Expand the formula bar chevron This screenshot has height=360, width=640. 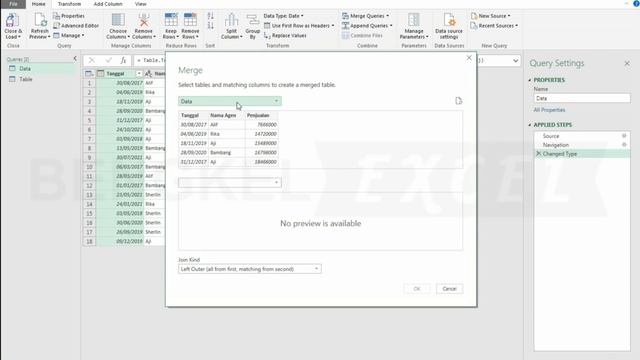[515, 61]
